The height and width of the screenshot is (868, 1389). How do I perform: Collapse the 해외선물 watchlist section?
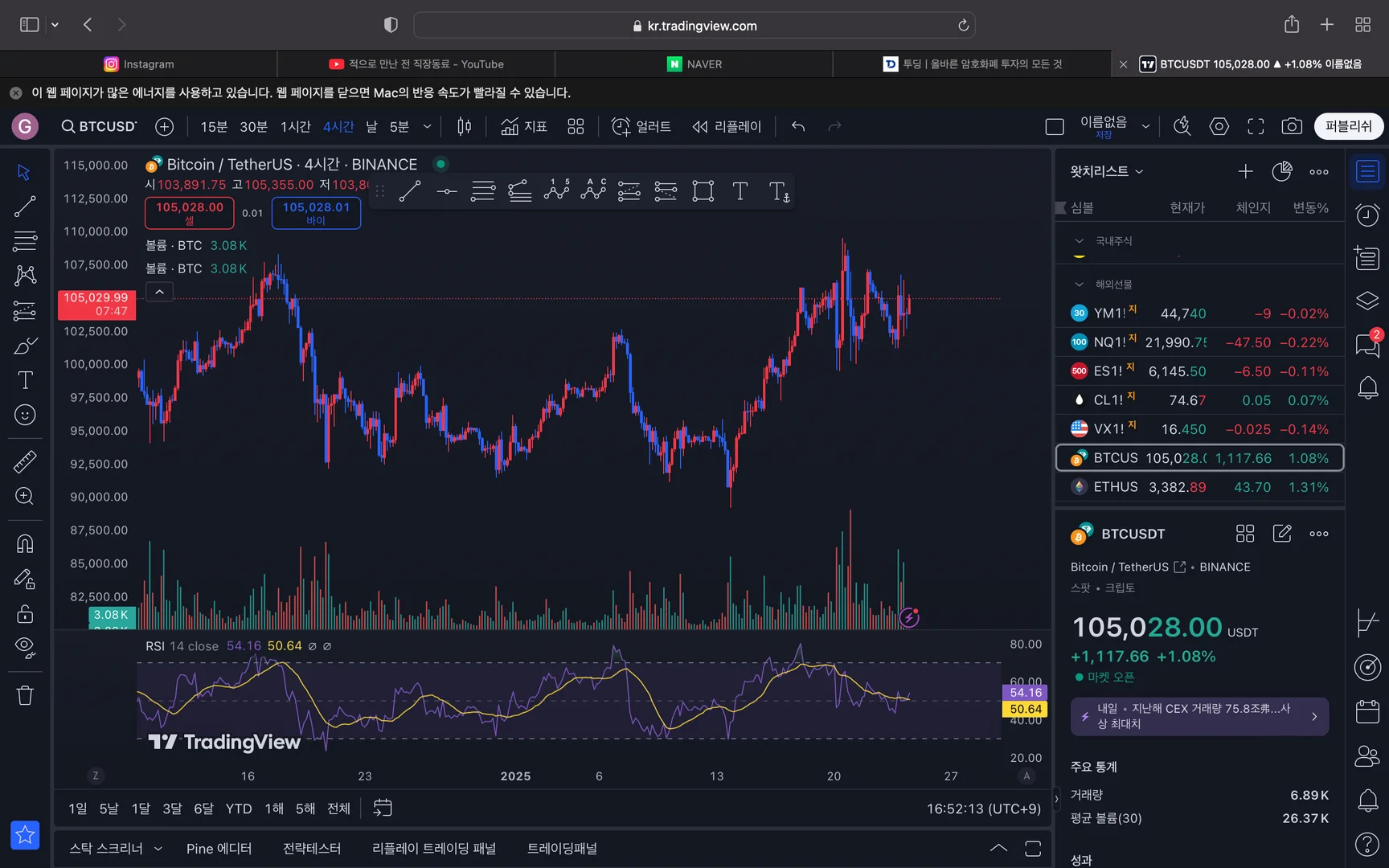point(1080,285)
